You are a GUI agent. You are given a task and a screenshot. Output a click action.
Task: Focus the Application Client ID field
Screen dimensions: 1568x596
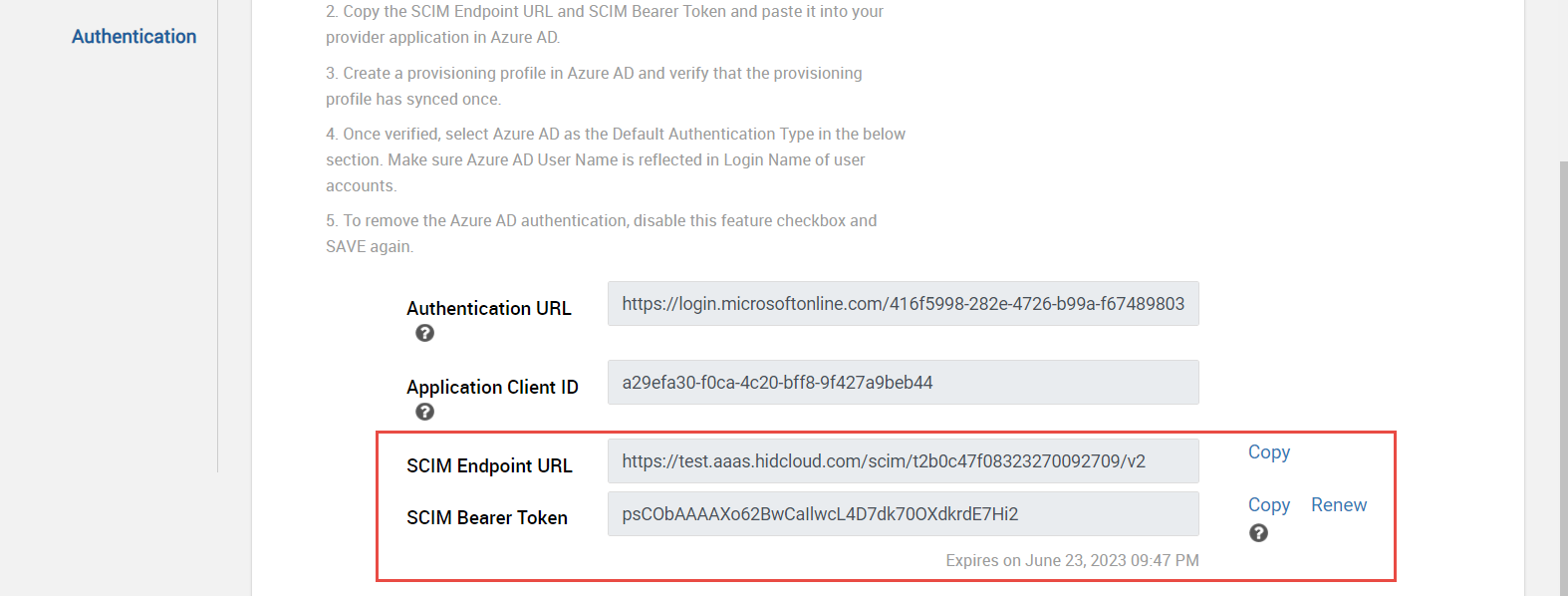pos(903,383)
